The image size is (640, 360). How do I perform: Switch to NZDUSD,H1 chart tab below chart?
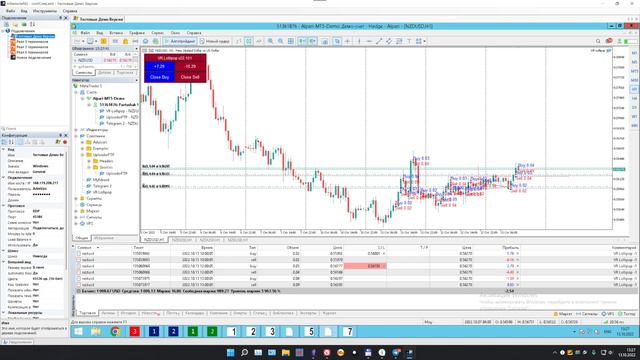click(x=154, y=240)
